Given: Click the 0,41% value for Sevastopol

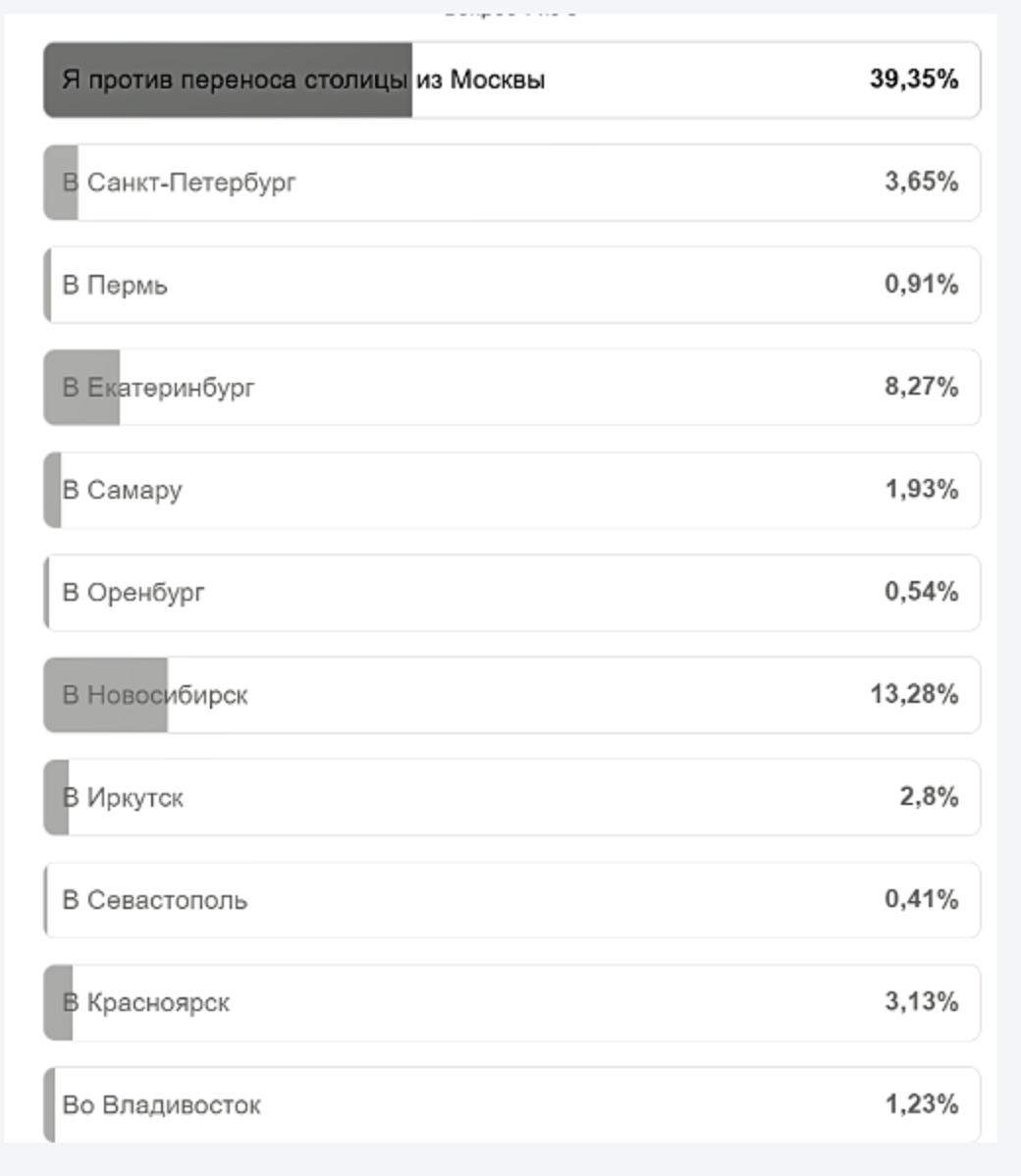Looking at the screenshot, I should coord(921,899).
